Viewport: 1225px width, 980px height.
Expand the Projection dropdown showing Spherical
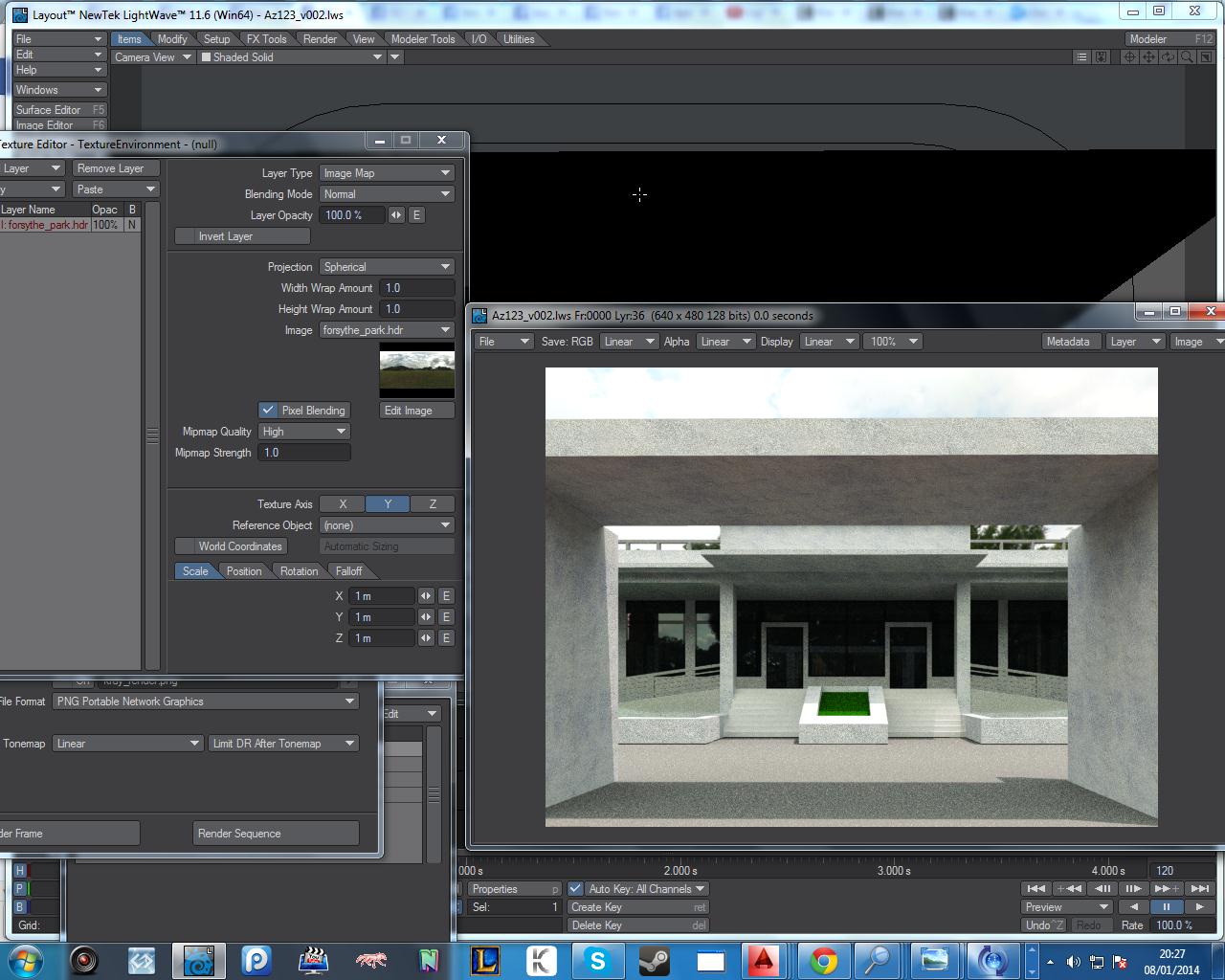tap(387, 267)
